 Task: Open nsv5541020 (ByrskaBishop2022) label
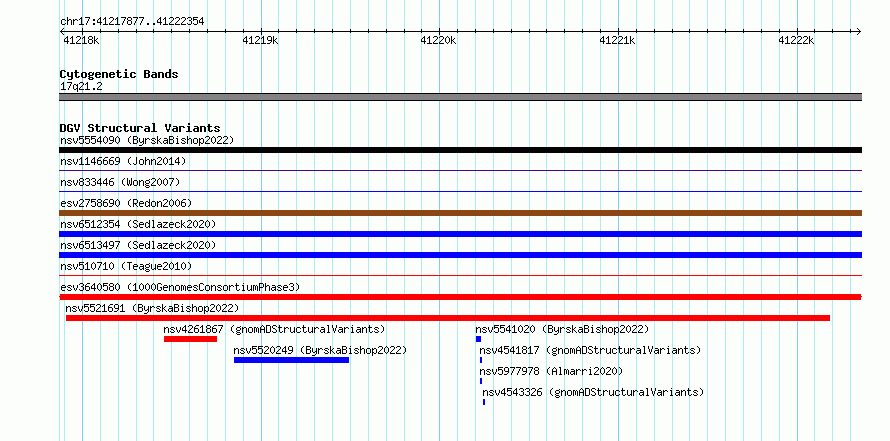tap(562, 329)
